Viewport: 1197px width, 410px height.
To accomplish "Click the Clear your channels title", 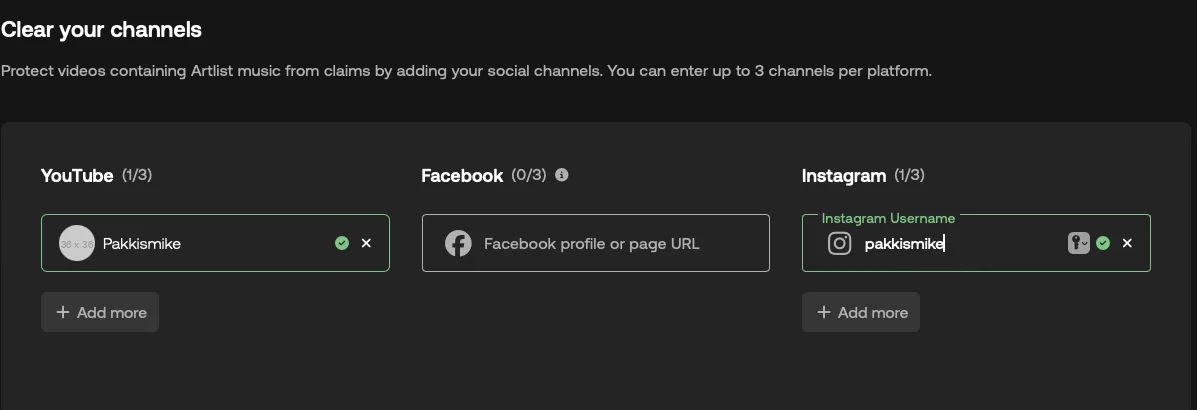I will (x=101, y=30).
